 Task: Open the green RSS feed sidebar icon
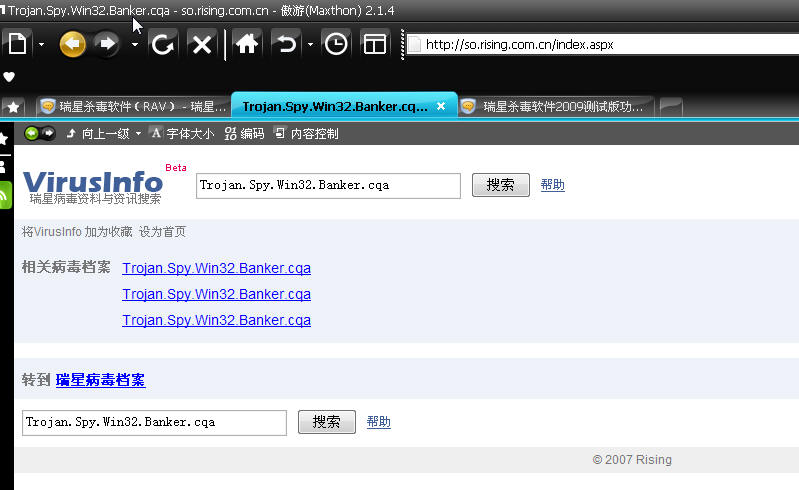(x=5, y=195)
